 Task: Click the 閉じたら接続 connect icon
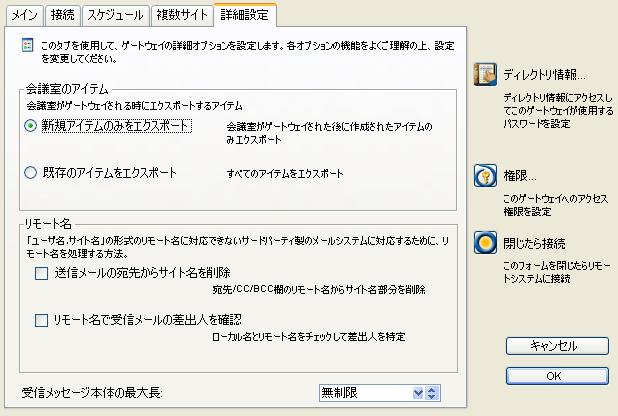(485, 243)
